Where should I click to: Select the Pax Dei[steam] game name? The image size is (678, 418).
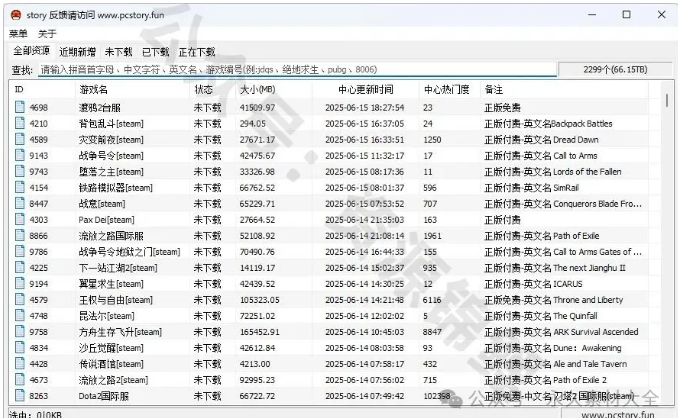(x=106, y=220)
